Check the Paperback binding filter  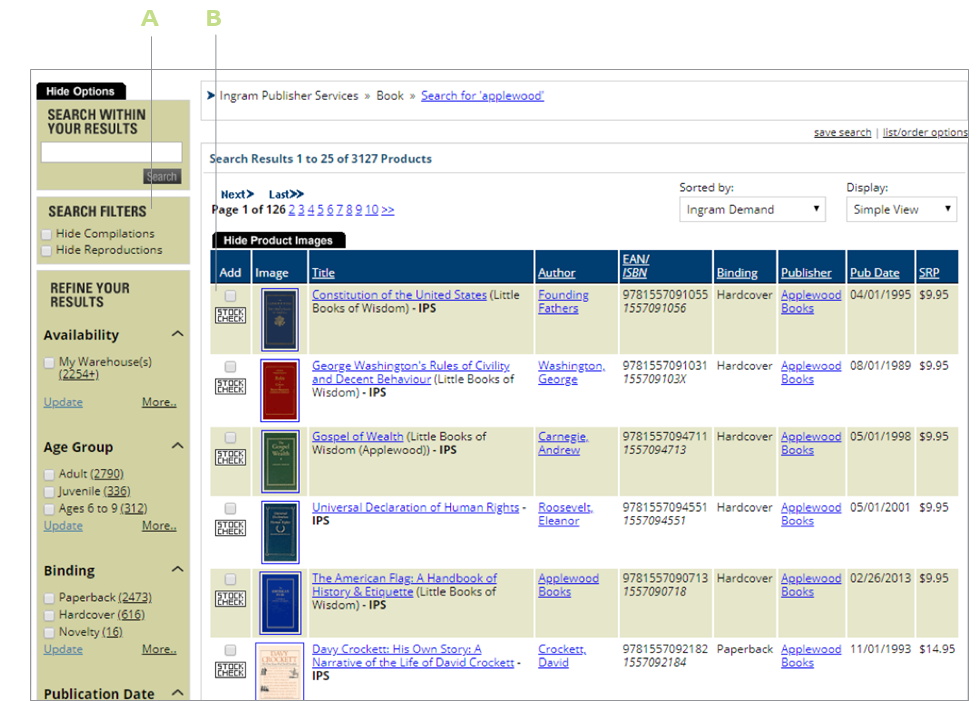coord(49,598)
